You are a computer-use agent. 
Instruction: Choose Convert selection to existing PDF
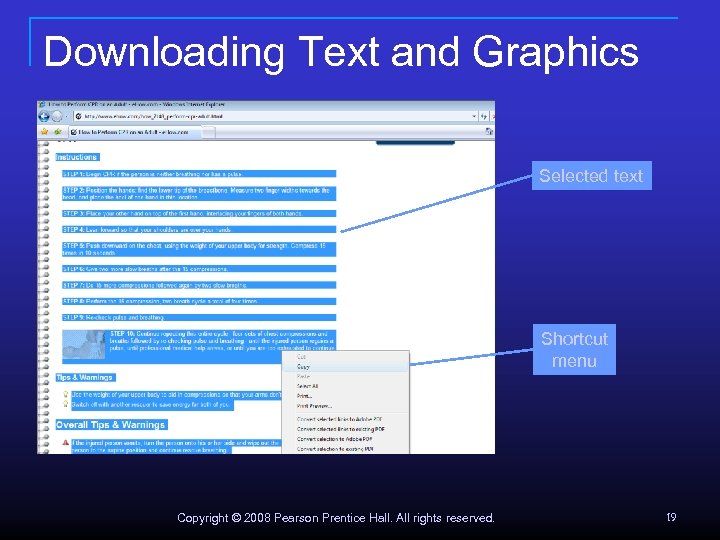pyautogui.click(x=345, y=449)
